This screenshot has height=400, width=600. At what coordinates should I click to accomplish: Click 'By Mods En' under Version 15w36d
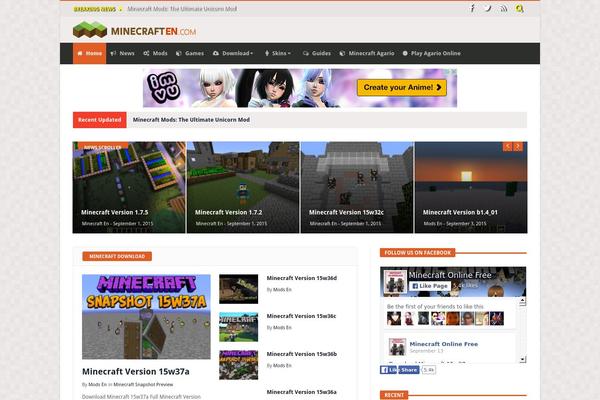pyautogui.click(x=279, y=290)
